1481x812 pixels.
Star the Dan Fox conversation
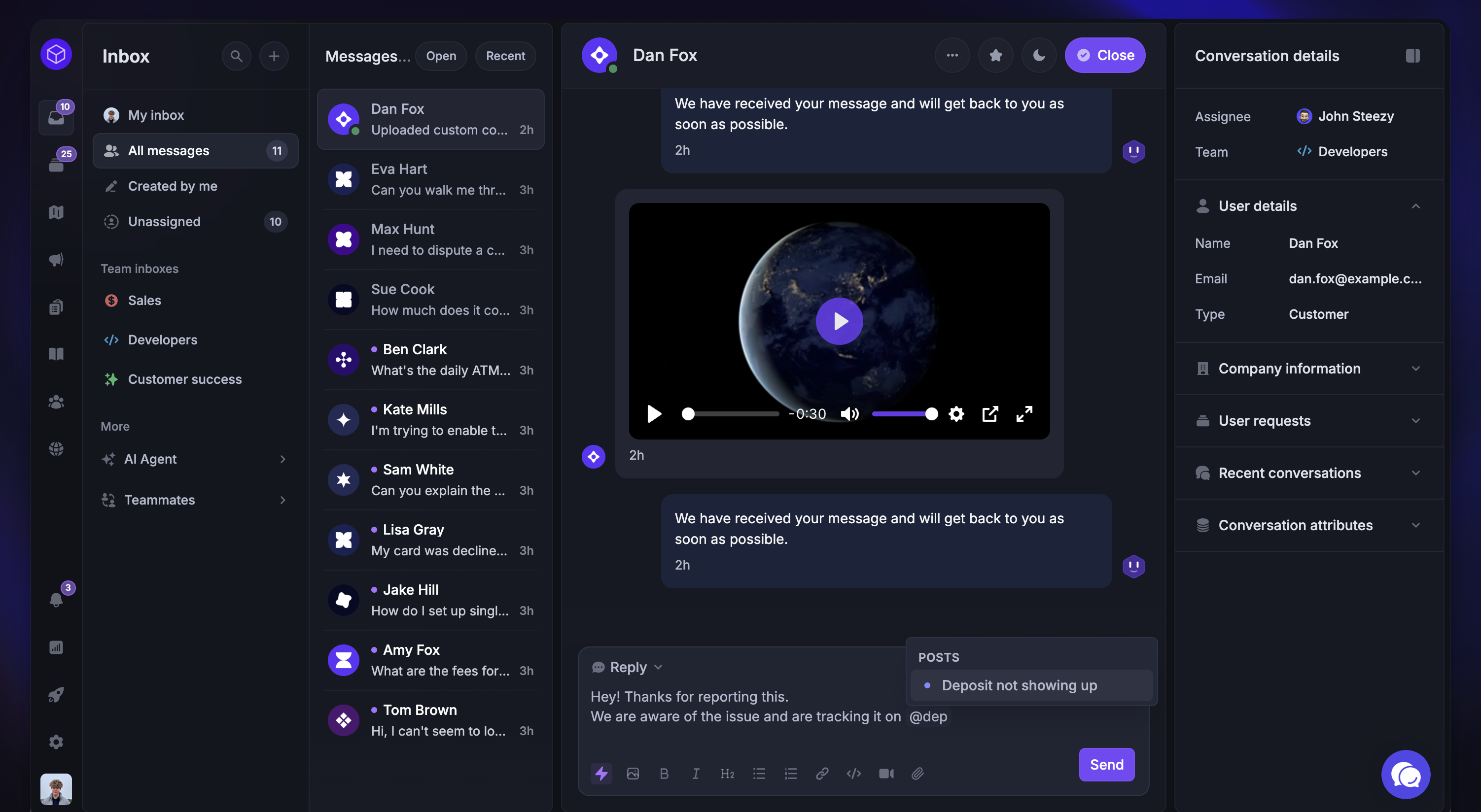(996, 55)
